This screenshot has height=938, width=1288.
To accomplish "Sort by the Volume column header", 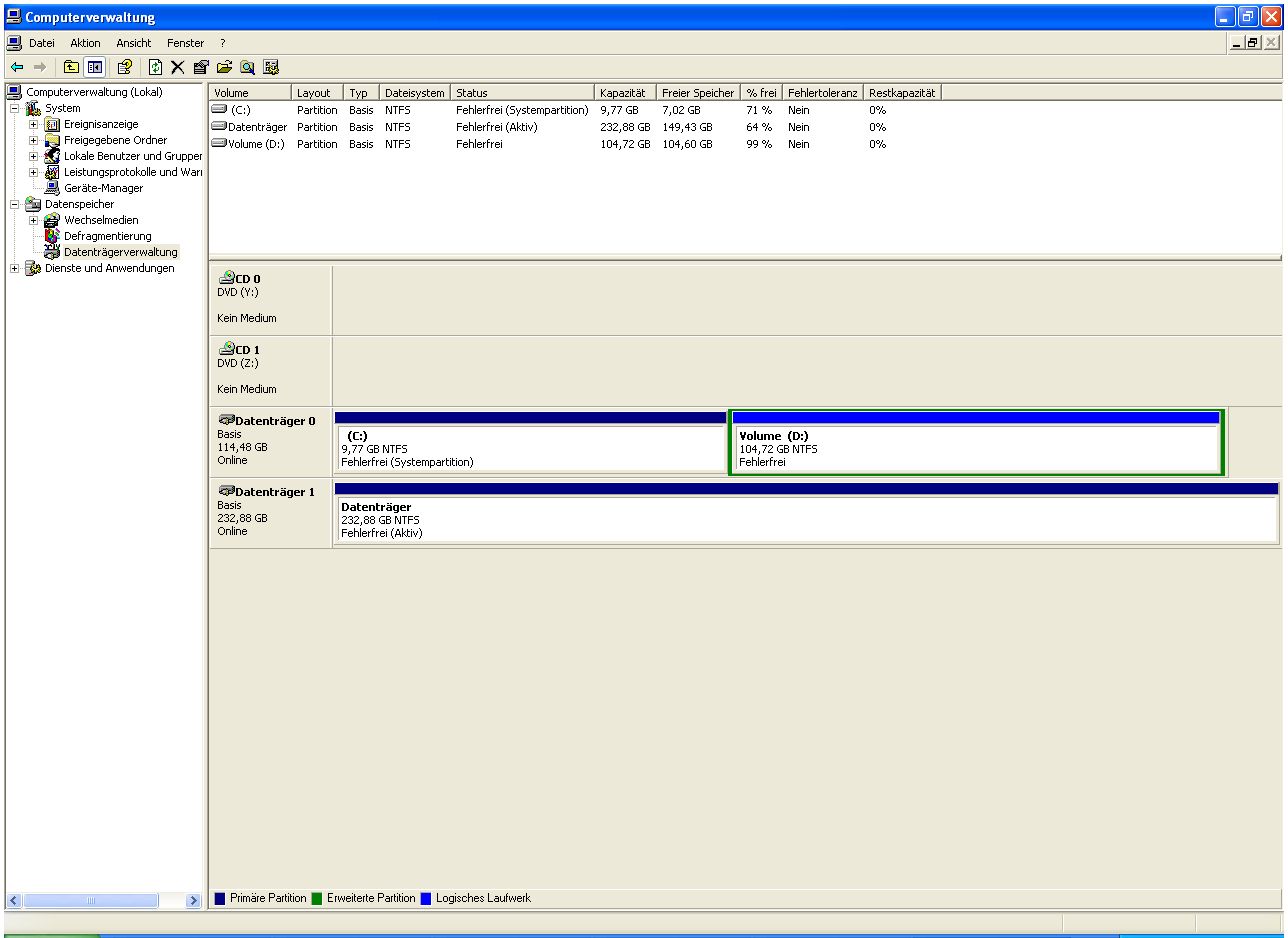I will (250, 93).
